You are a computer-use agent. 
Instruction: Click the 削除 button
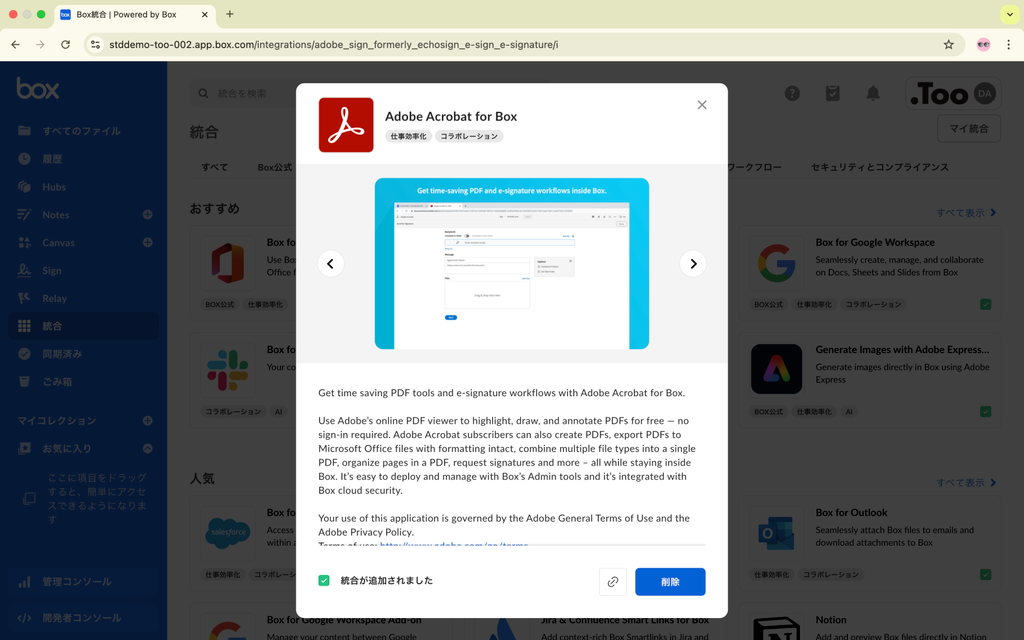pos(670,582)
